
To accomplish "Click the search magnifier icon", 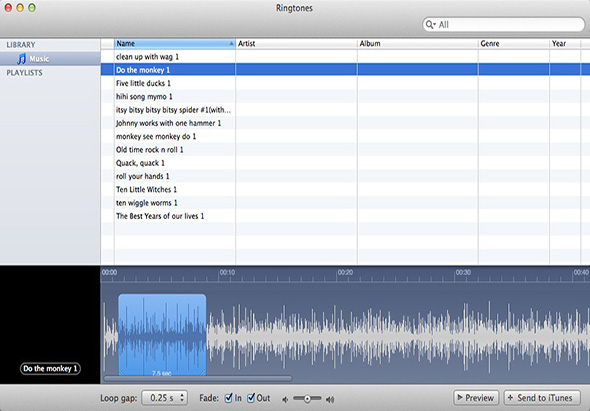I will pos(430,24).
